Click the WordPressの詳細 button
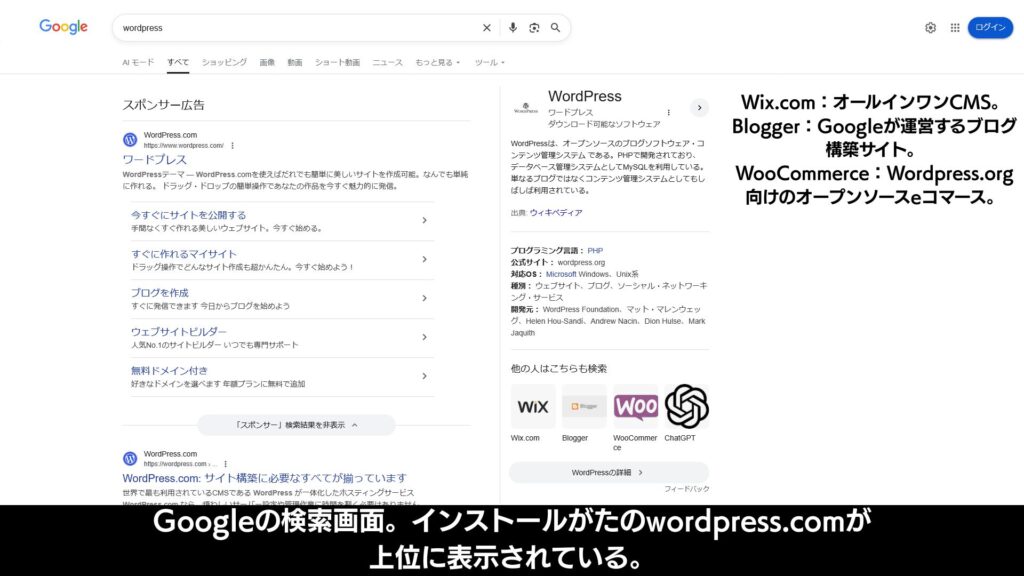 [608, 472]
